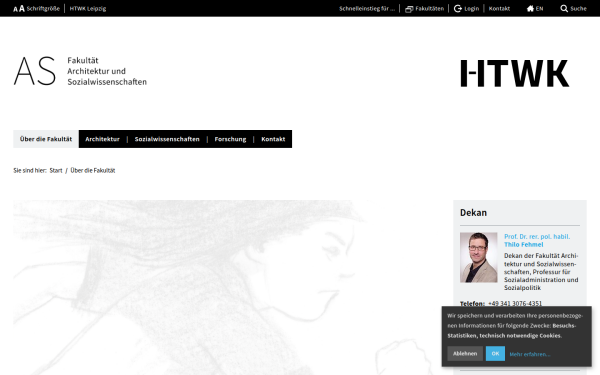Viewport: 600px width, 375px height.
Task: Click the Login arrow icon
Action: click(458, 8)
